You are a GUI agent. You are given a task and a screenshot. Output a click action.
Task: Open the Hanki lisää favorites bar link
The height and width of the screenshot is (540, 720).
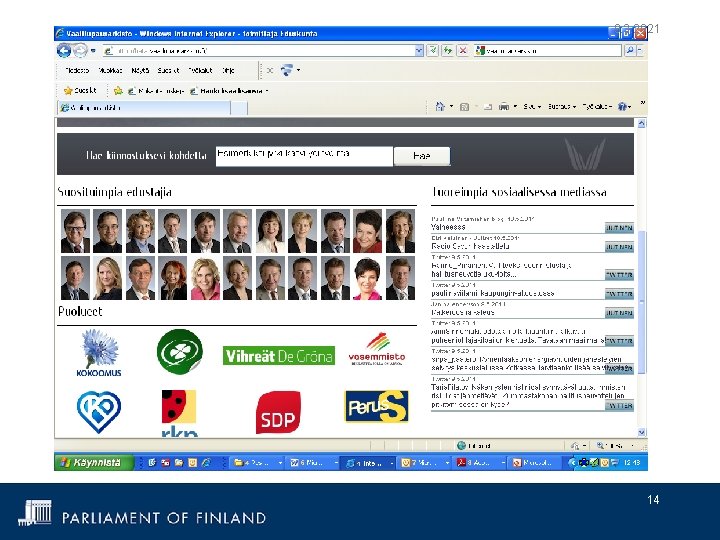pos(229,91)
